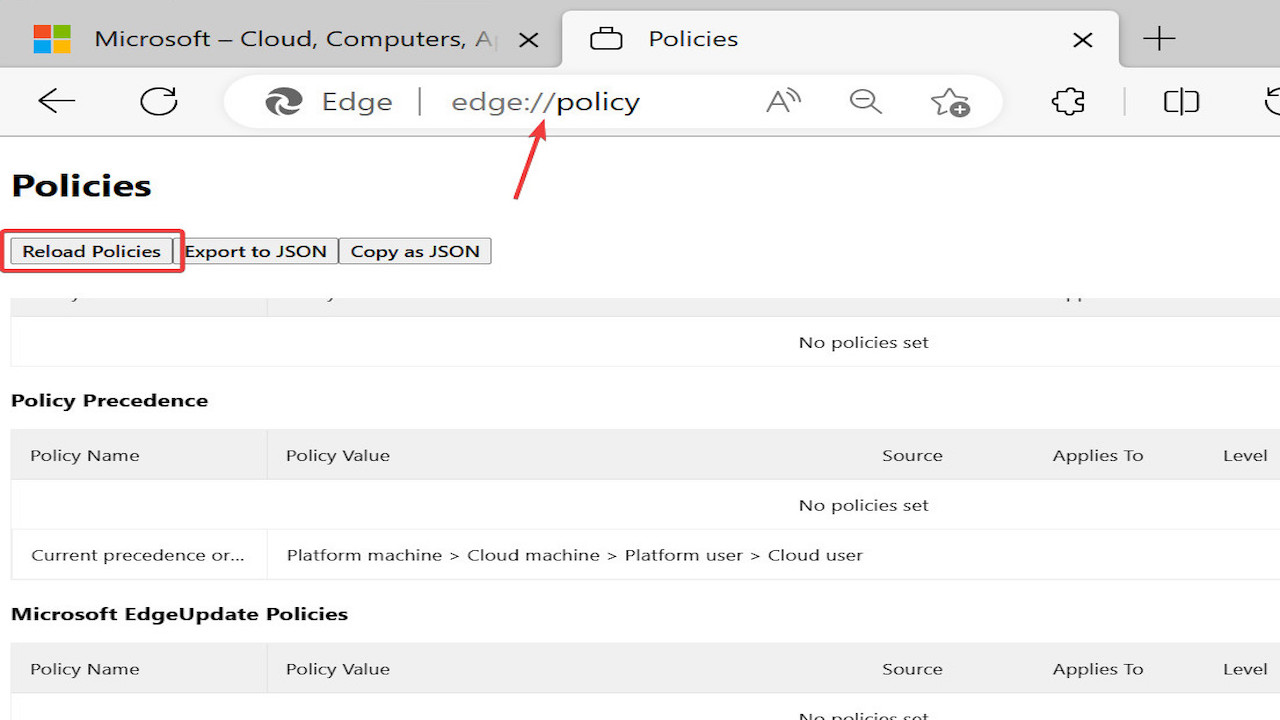Image resolution: width=1280 pixels, height=720 pixels.
Task: Click the Policy Precedence section heading
Action: [109, 400]
